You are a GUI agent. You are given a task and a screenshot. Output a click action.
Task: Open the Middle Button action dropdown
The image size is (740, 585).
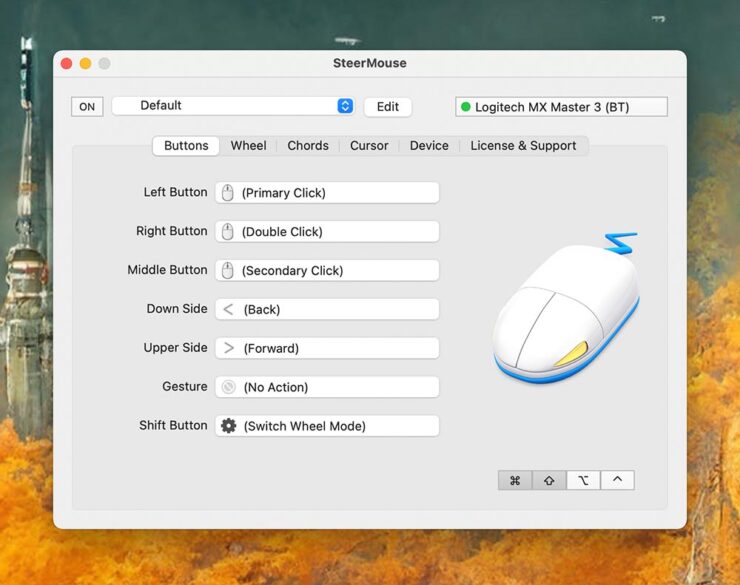click(x=327, y=271)
